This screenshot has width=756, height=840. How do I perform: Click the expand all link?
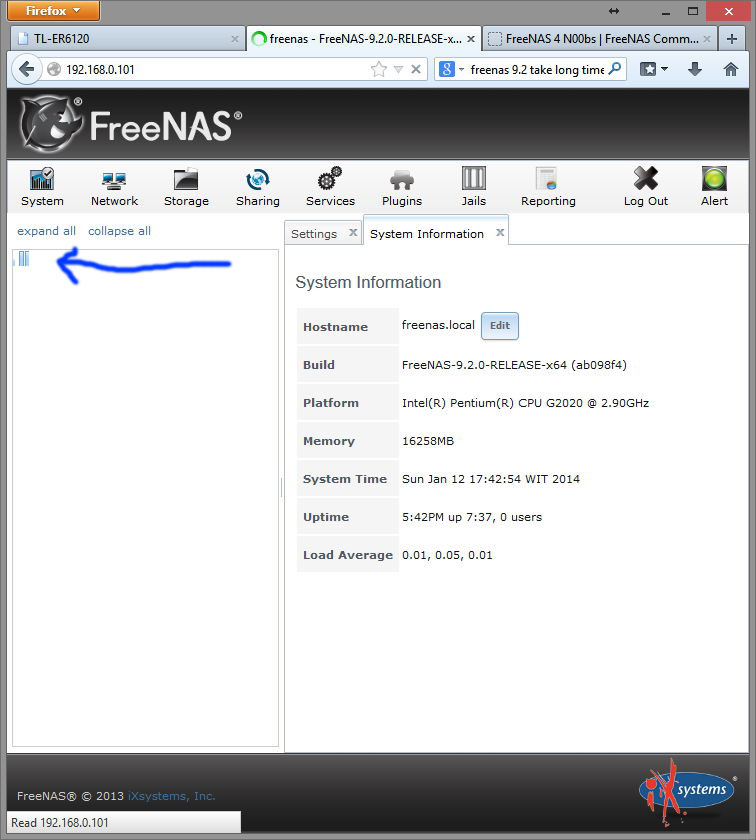[46, 231]
